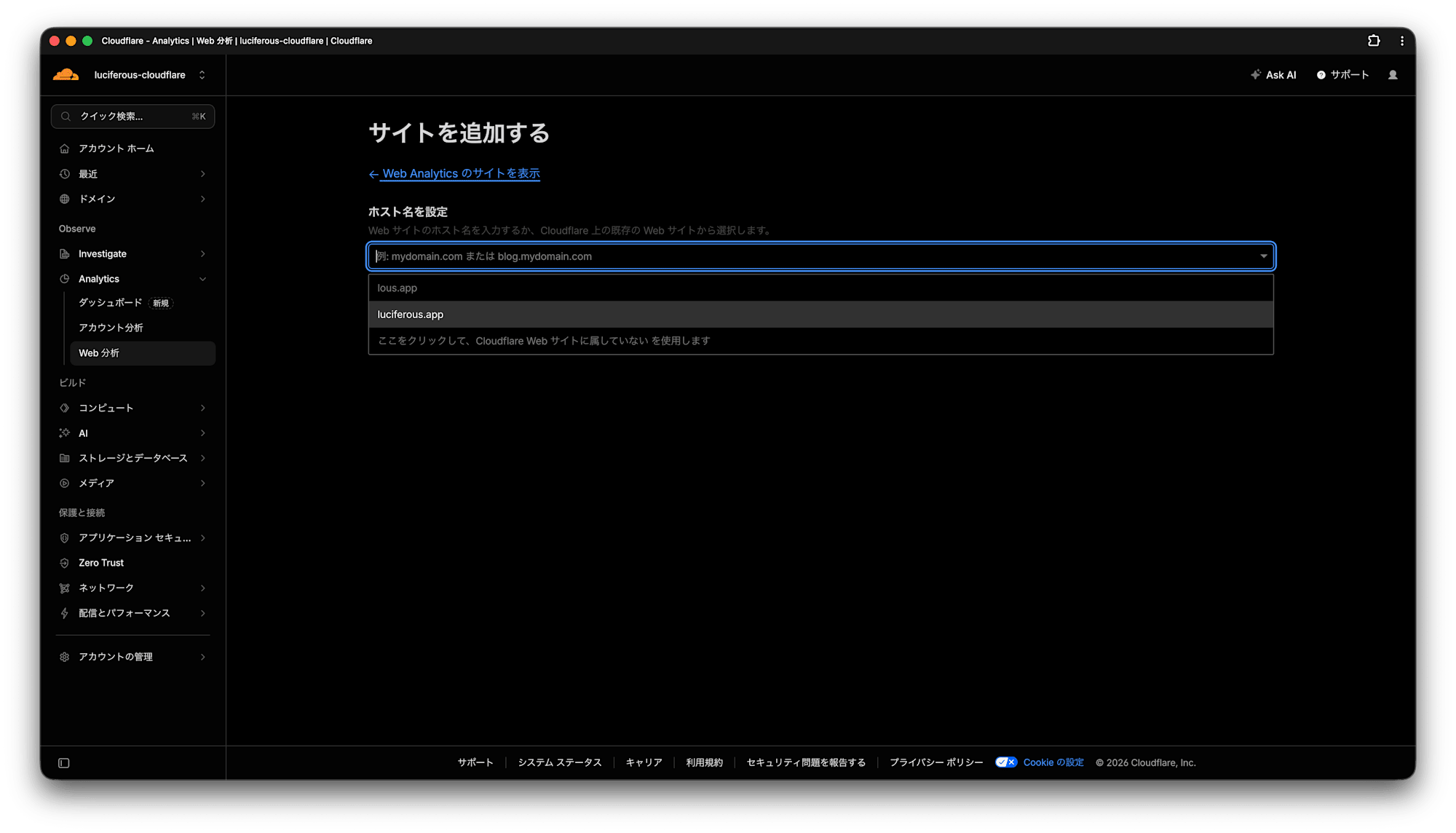Screen dimensions: 1456x833
Task: Open Cookie の設定 link
Action: 1053,762
